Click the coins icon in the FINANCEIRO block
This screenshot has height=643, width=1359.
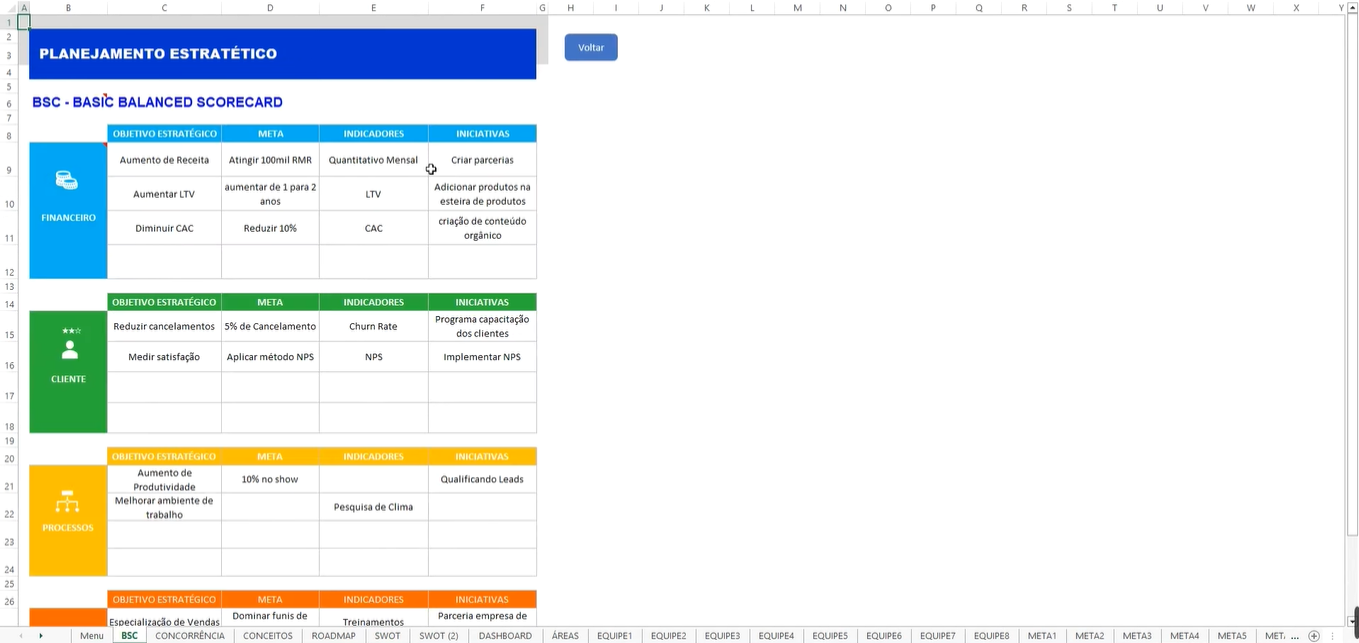coord(67,181)
